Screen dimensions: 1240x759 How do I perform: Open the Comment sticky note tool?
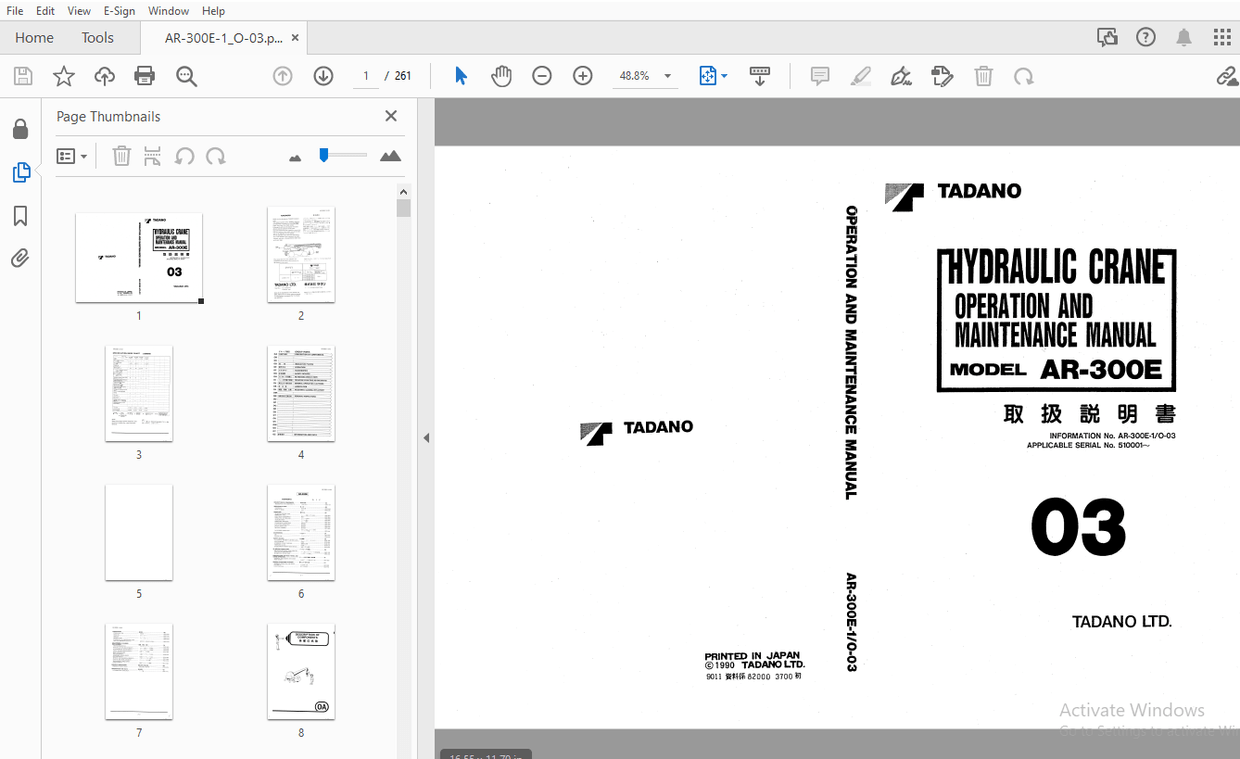tap(819, 75)
